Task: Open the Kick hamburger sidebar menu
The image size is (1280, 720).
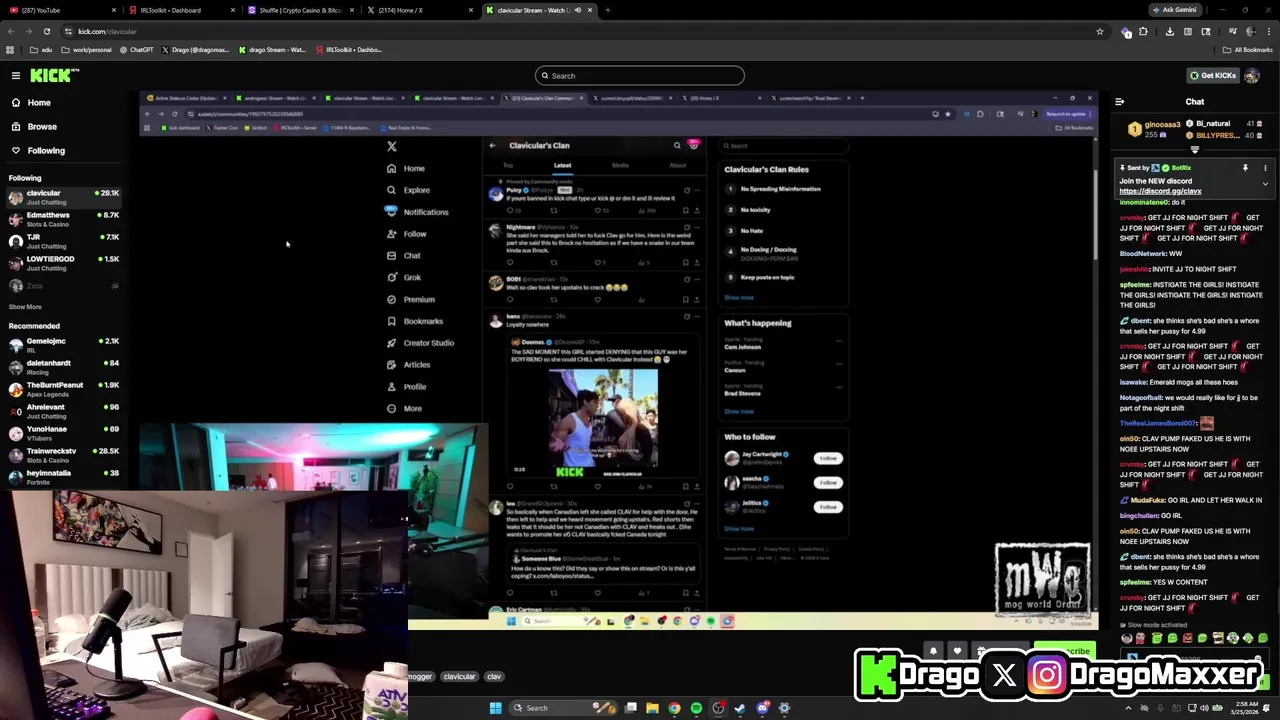Action: tap(16, 76)
